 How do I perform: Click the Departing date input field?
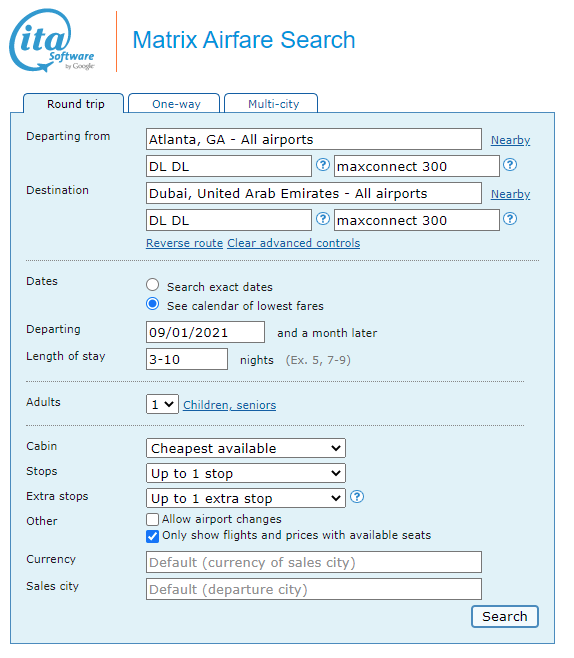206,332
